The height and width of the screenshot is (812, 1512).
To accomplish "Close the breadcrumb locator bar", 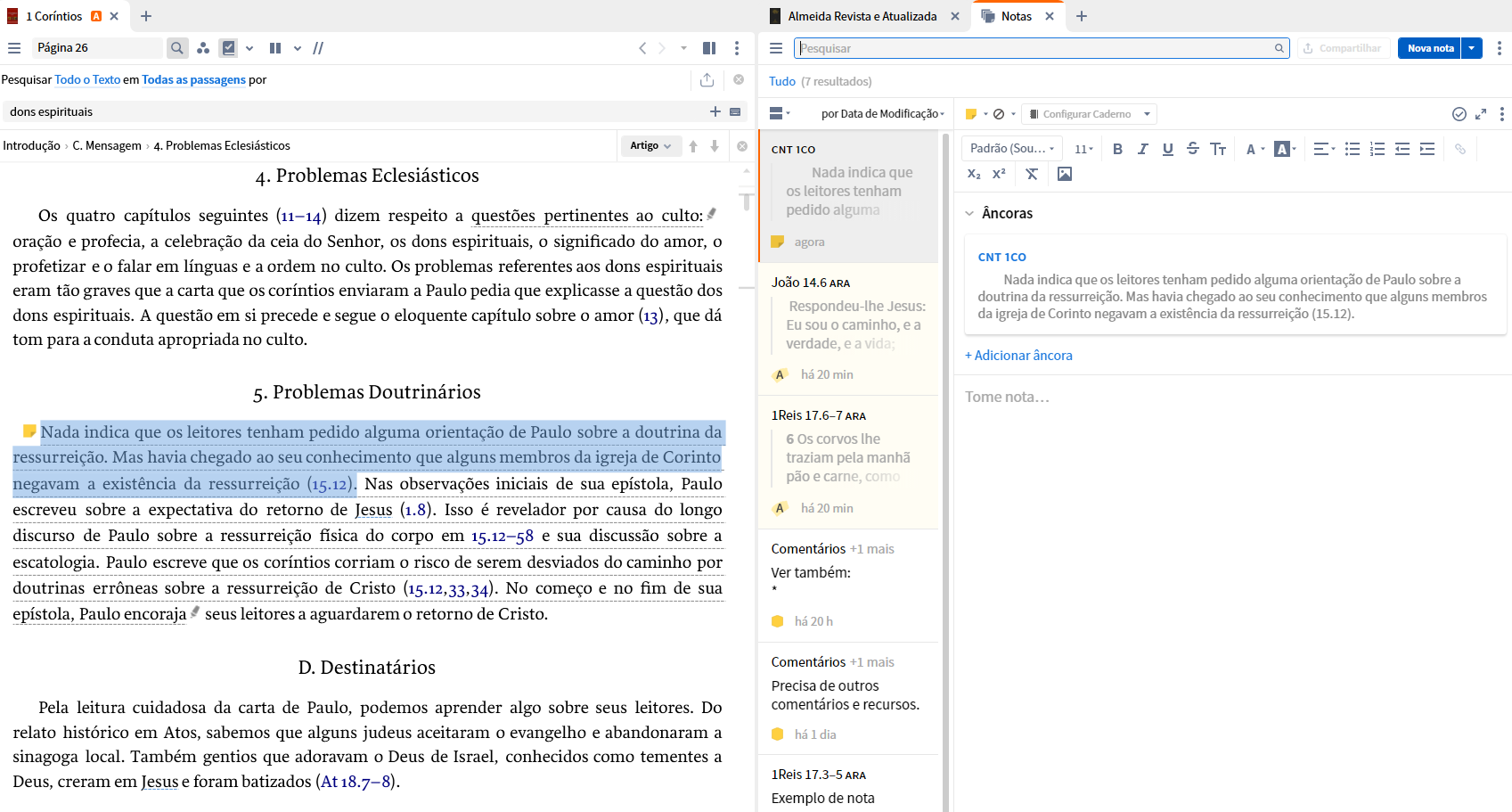I will coord(742,145).
